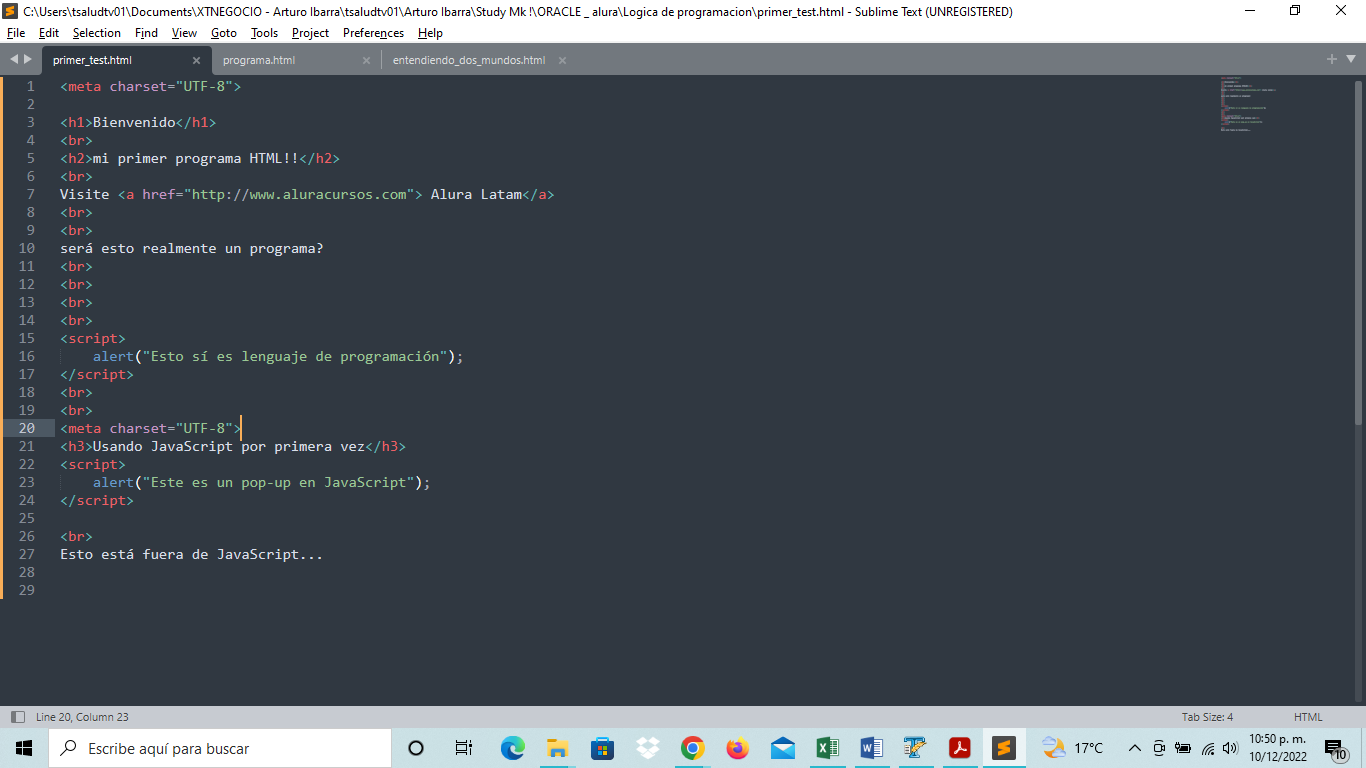Viewport: 1366px width, 768px height.
Task: Open the Goto menu
Action: click(x=224, y=33)
